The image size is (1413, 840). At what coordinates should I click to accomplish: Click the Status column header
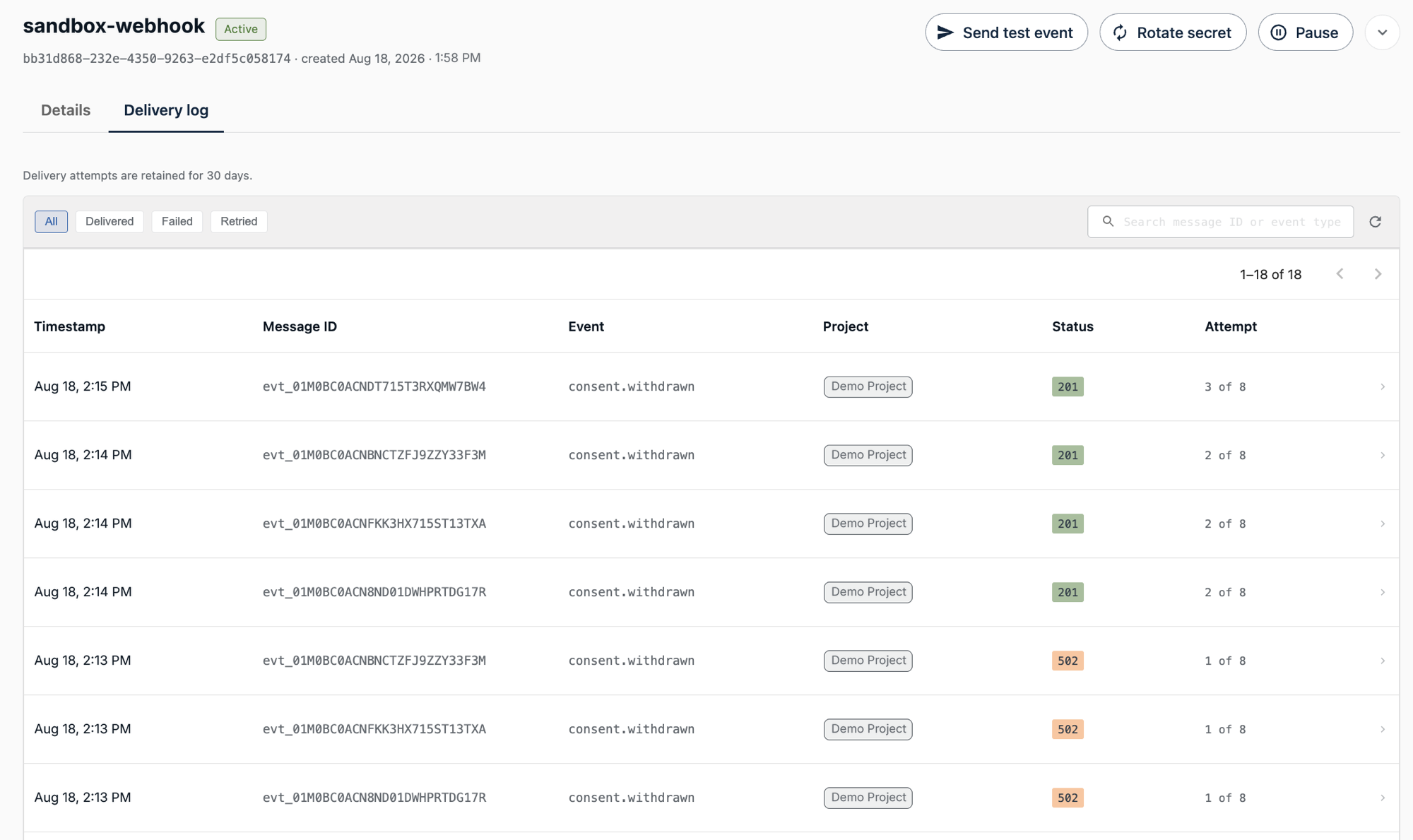click(x=1072, y=326)
